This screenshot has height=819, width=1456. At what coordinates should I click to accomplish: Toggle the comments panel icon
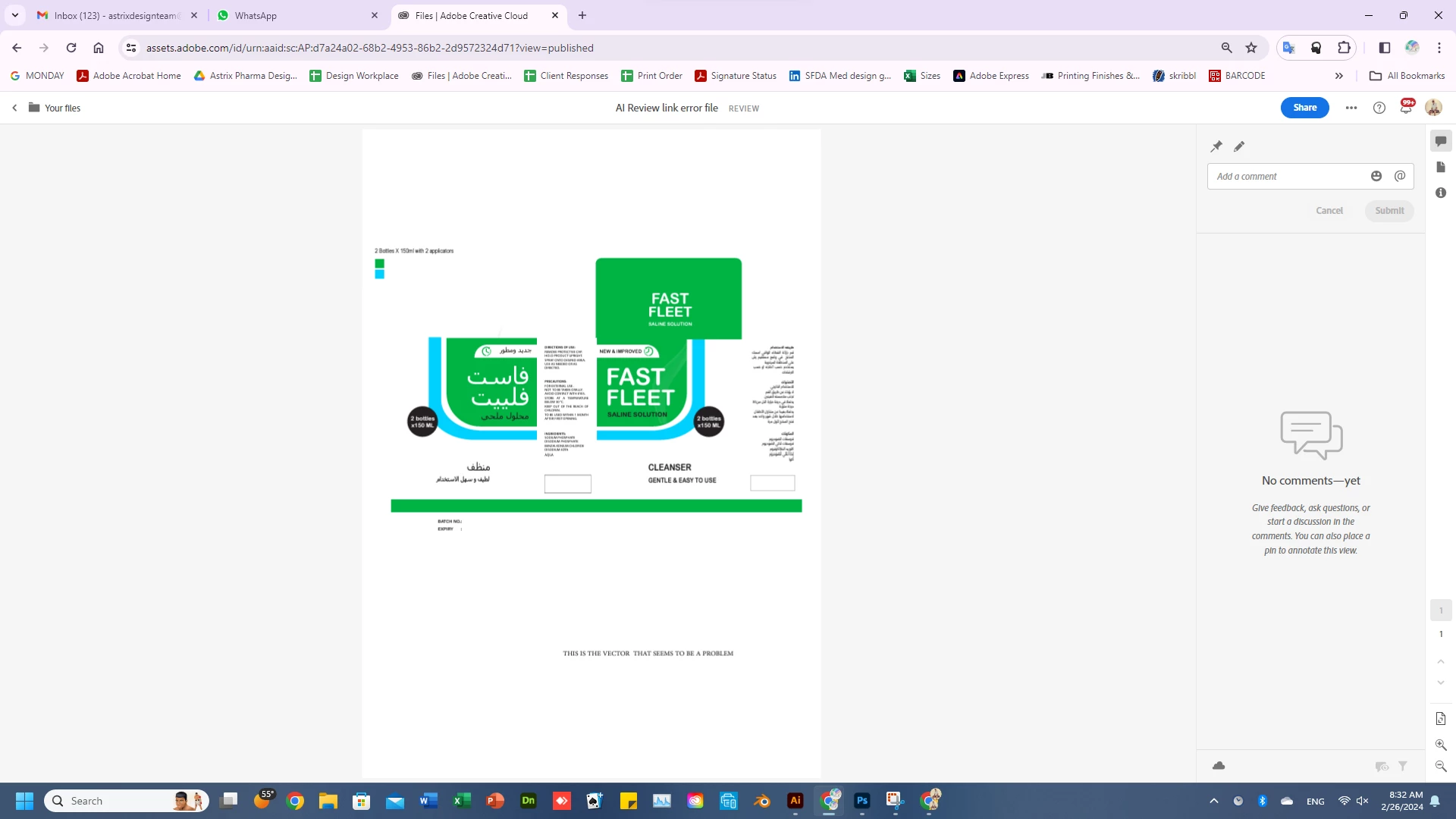[x=1441, y=141]
